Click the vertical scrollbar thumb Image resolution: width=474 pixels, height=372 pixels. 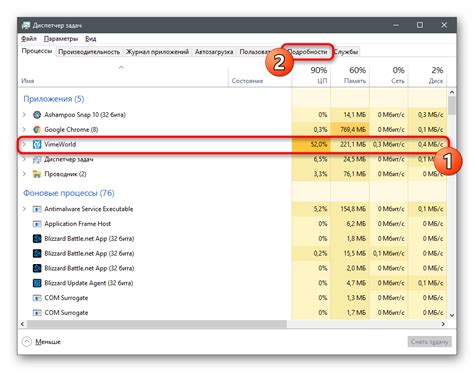(x=452, y=106)
